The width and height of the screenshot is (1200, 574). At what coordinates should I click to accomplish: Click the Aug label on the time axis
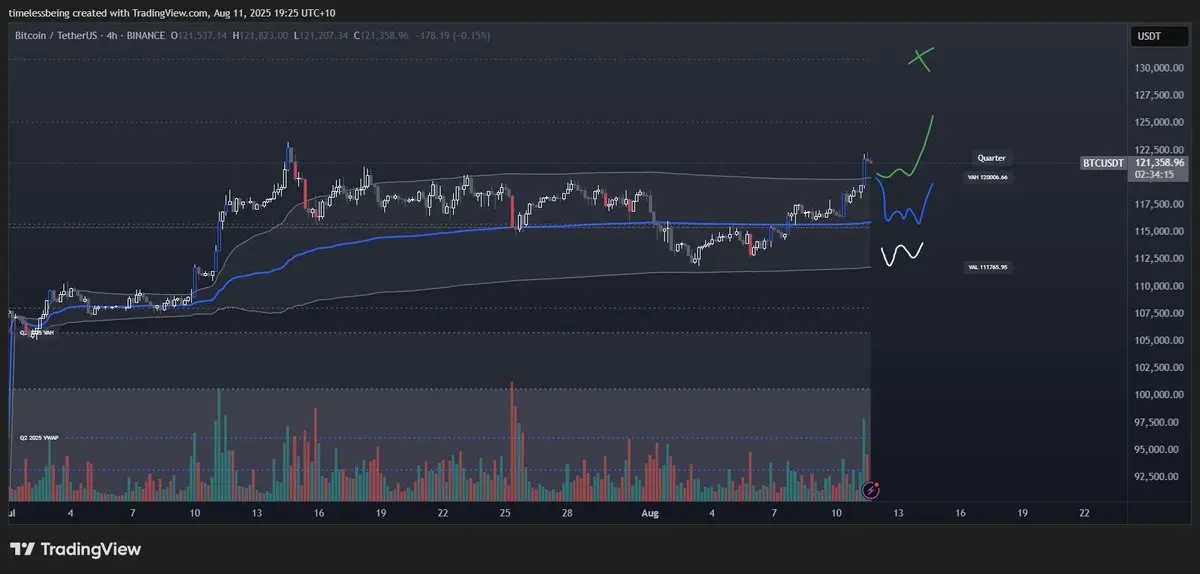tap(650, 512)
